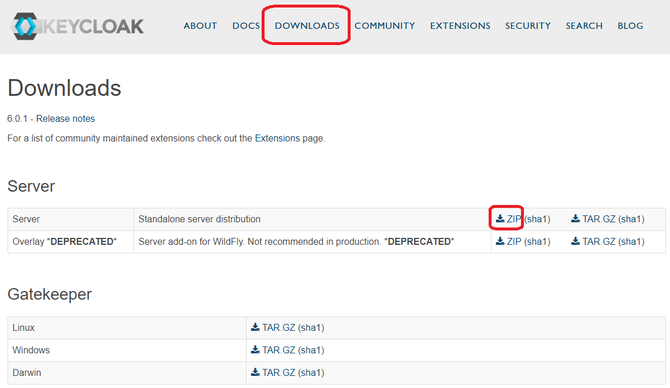Select the 'Standalone server distribution' cell

click(312, 219)
